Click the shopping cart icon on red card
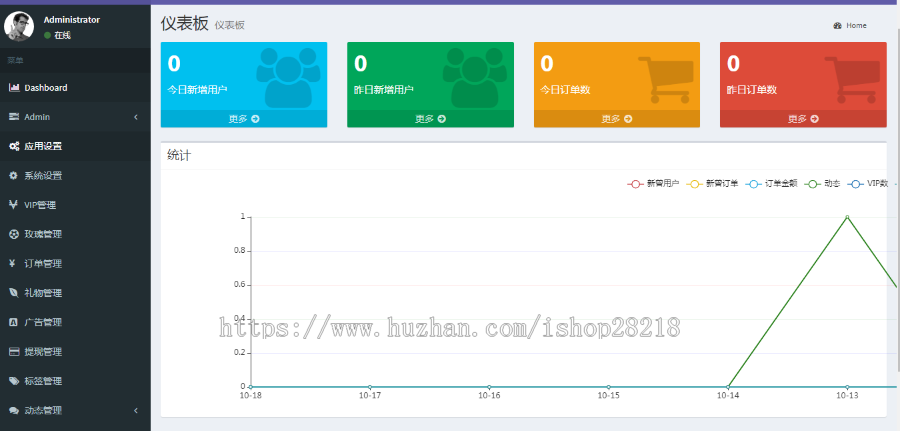Viewport: 900px width, 431px height. coord(852,79)
